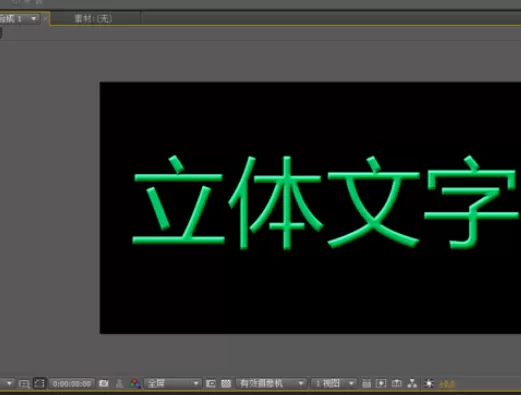Open the show channel RGB color icon
Image resolution: width=521 pixels, height=395 pixels.
(x=135, y=384)
